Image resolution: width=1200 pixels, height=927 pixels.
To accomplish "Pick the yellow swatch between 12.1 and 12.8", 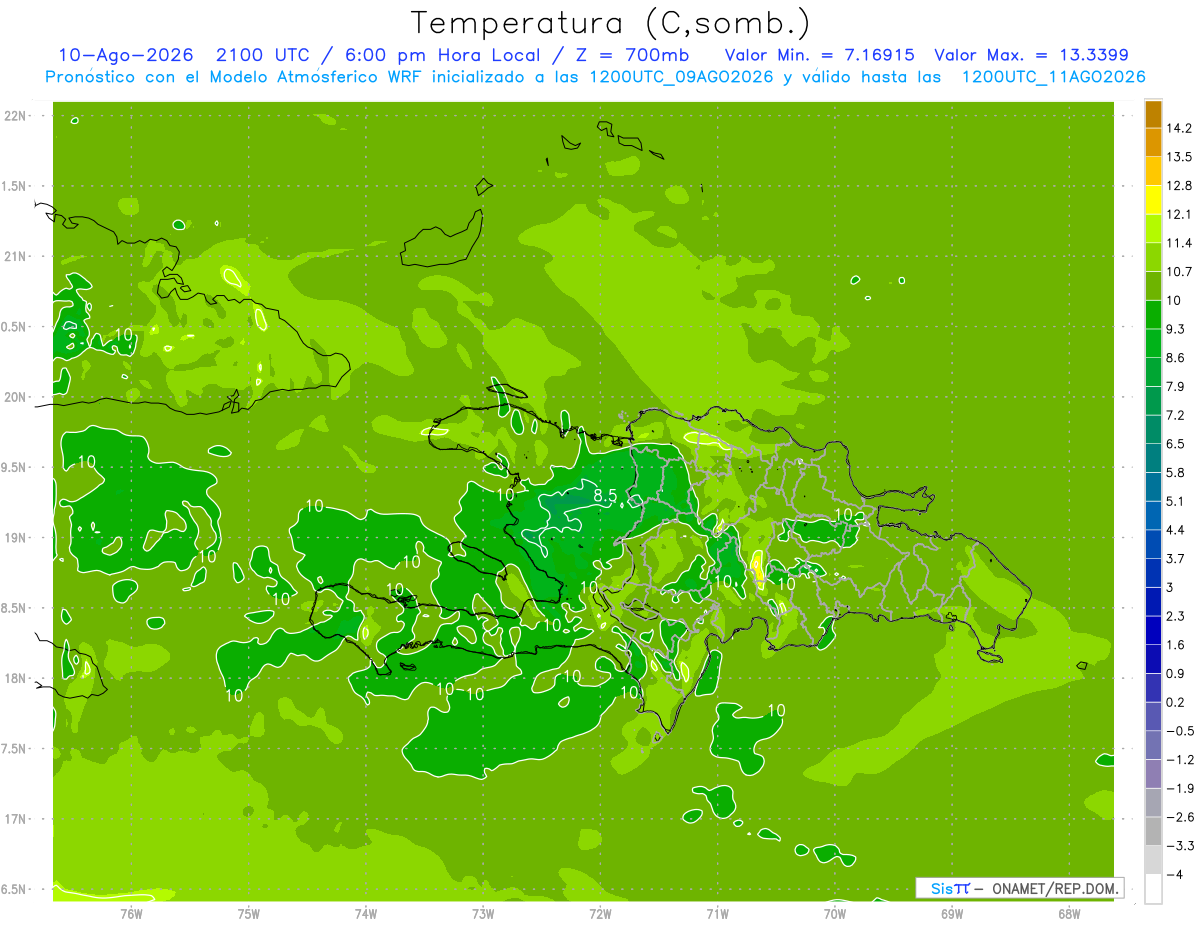I will 1153,200.
